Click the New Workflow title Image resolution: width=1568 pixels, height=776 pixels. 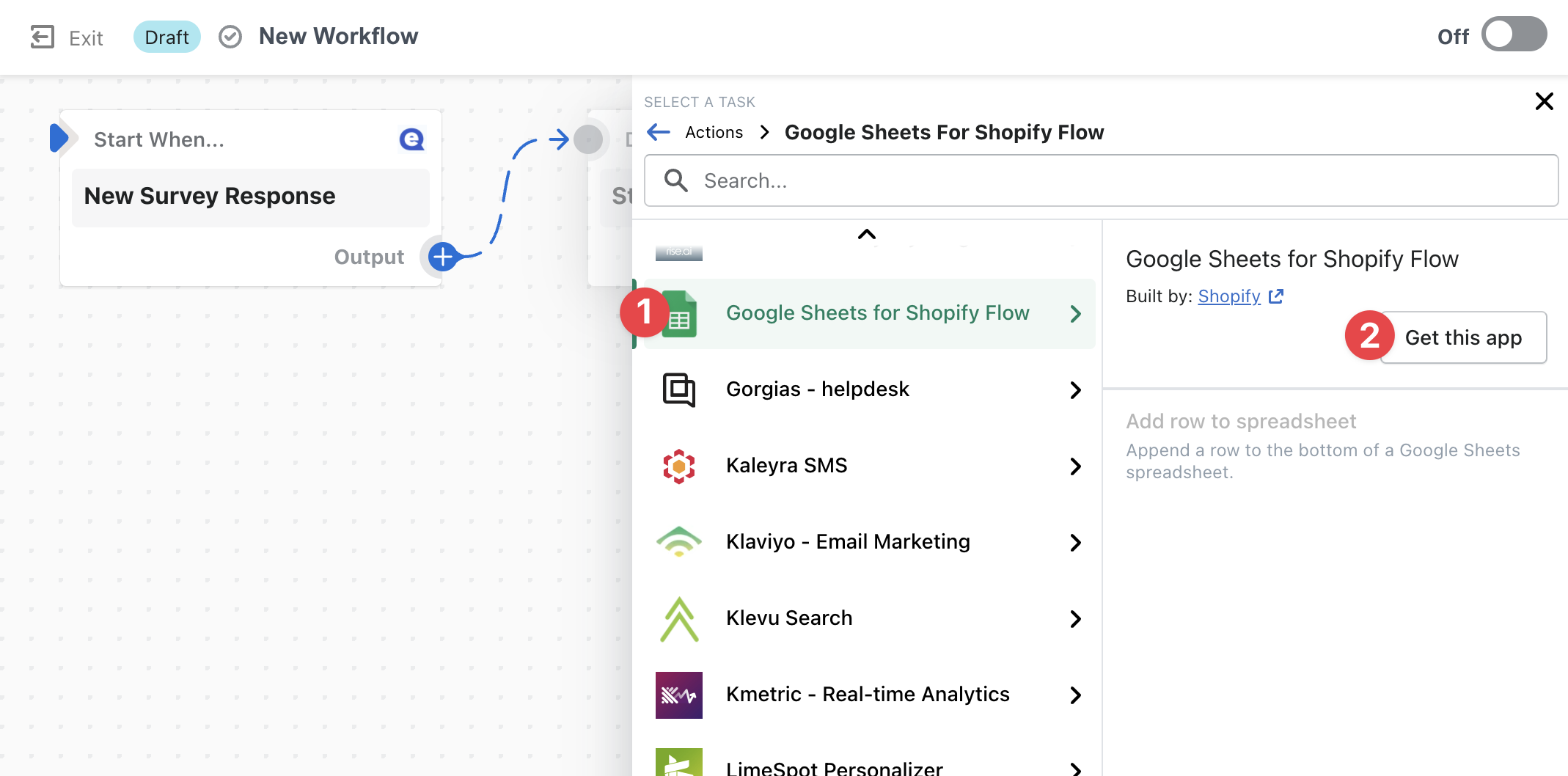coord(338,36)
